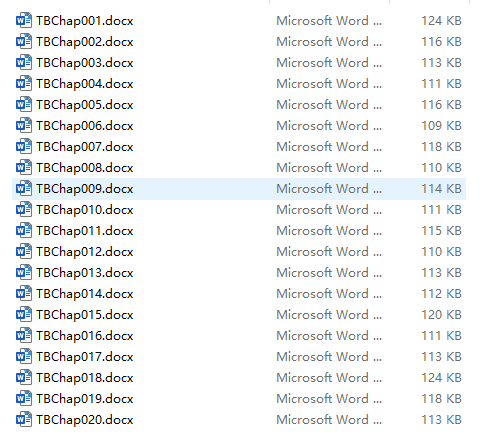Click the Word icon of TBChap018.docx

24,378
